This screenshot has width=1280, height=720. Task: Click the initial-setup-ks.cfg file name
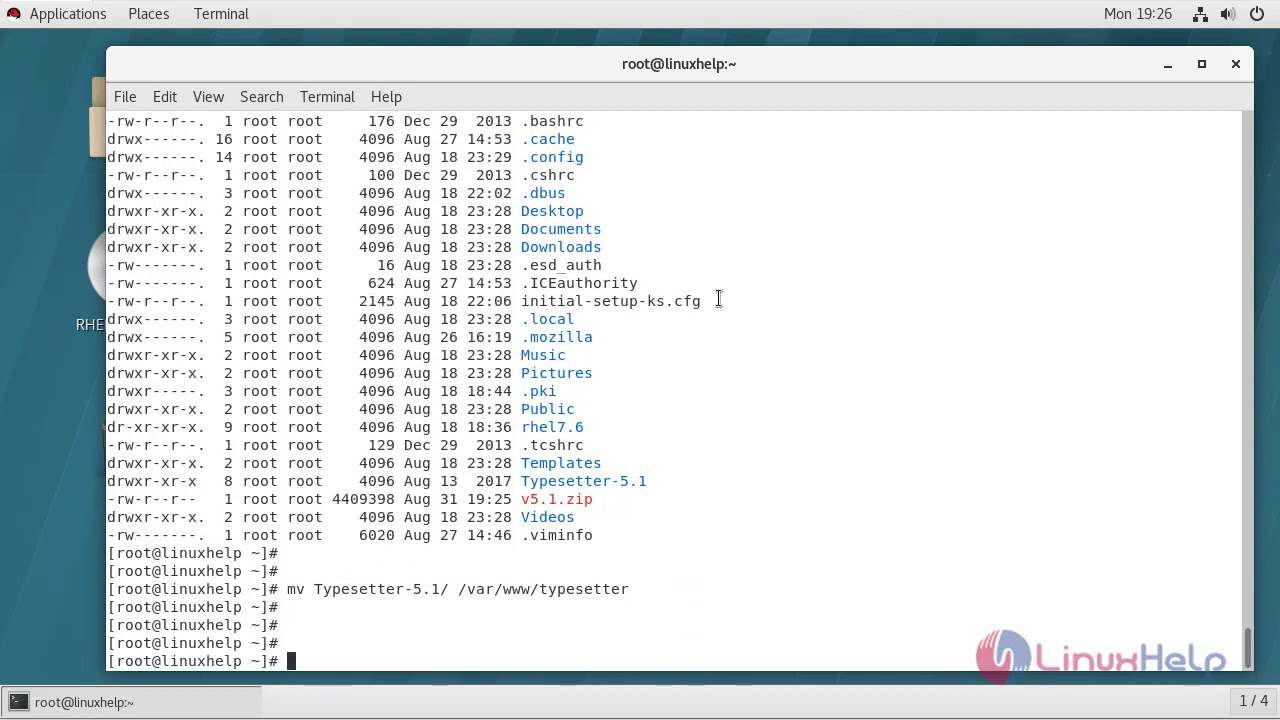click(x=610, y=301)
